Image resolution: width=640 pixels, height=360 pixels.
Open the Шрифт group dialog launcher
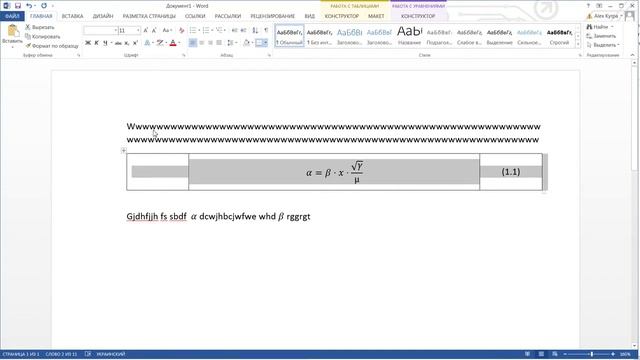184,55
